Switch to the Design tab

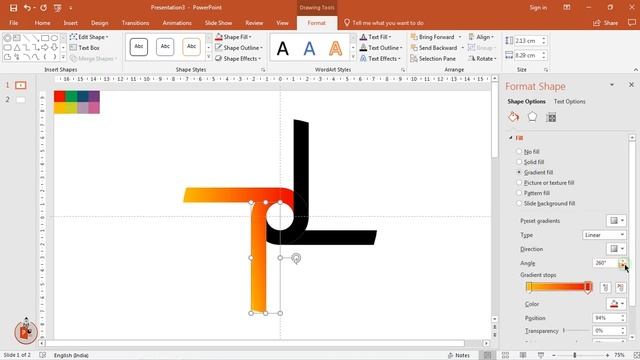(100, 23)
